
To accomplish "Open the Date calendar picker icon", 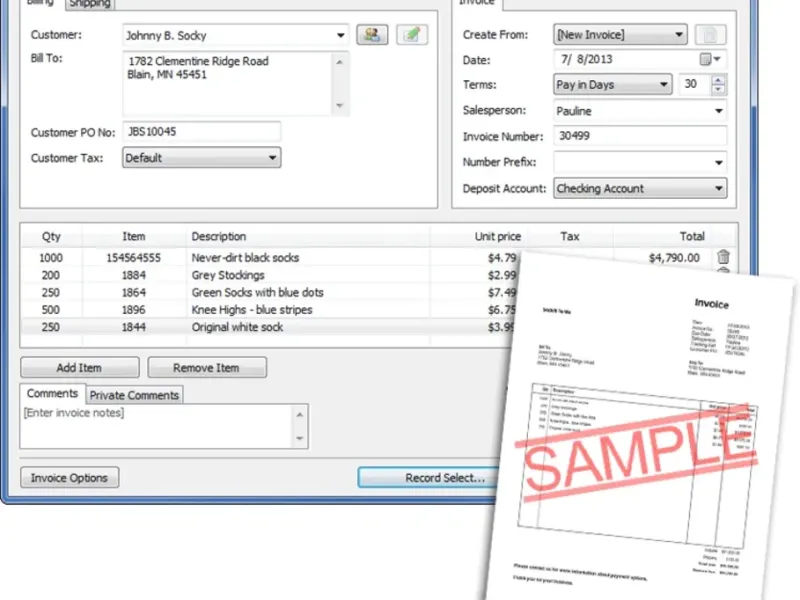I will (710, 59).
